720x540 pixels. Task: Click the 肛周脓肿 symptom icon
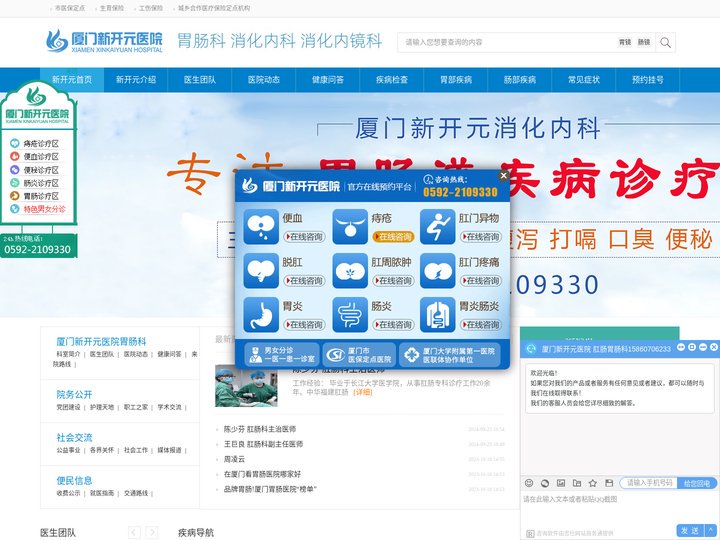(350, 271)
